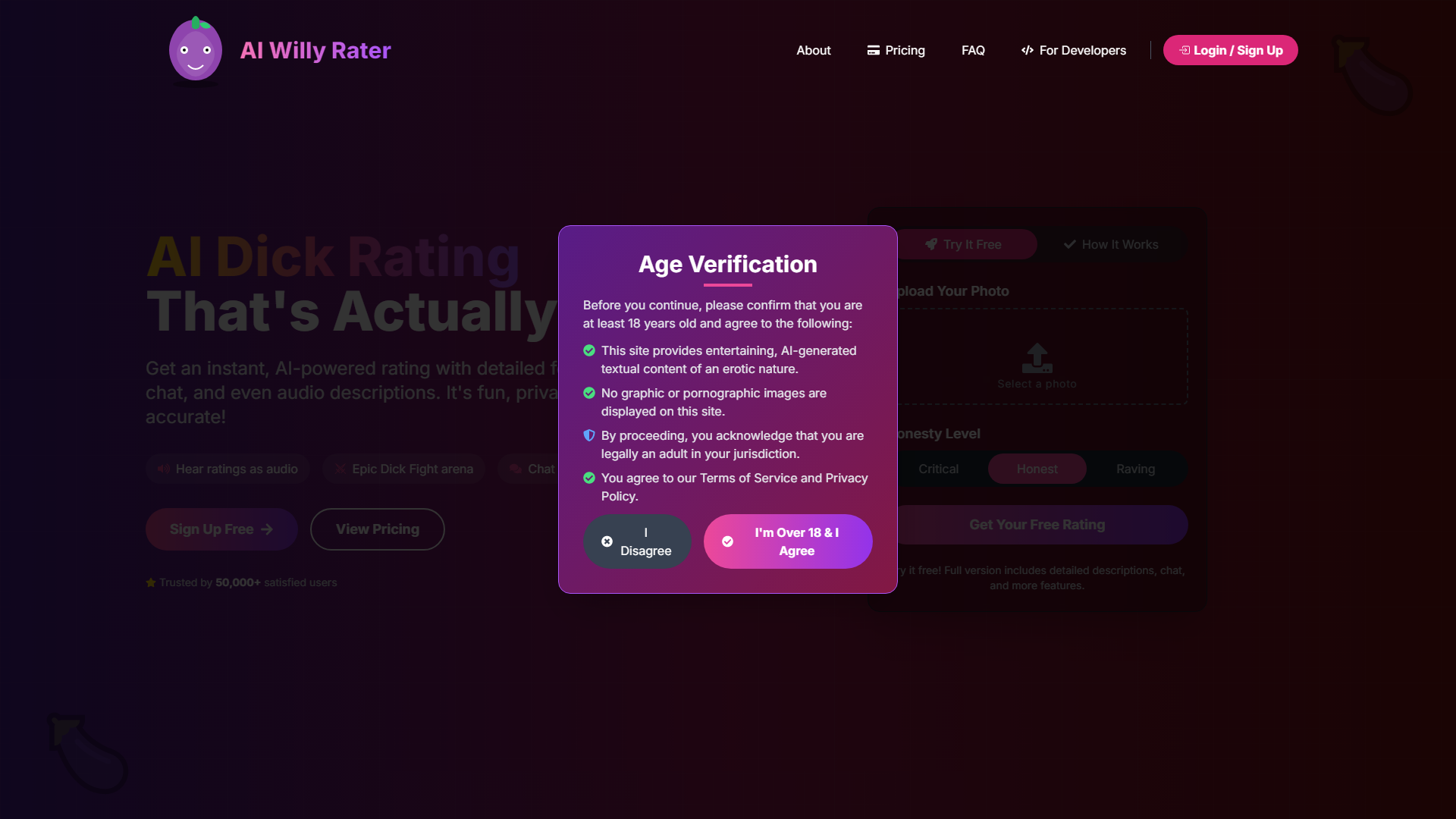Select the Raving honesty level
This screenshot has height=819, width=1456.
tap(1134, 469)
